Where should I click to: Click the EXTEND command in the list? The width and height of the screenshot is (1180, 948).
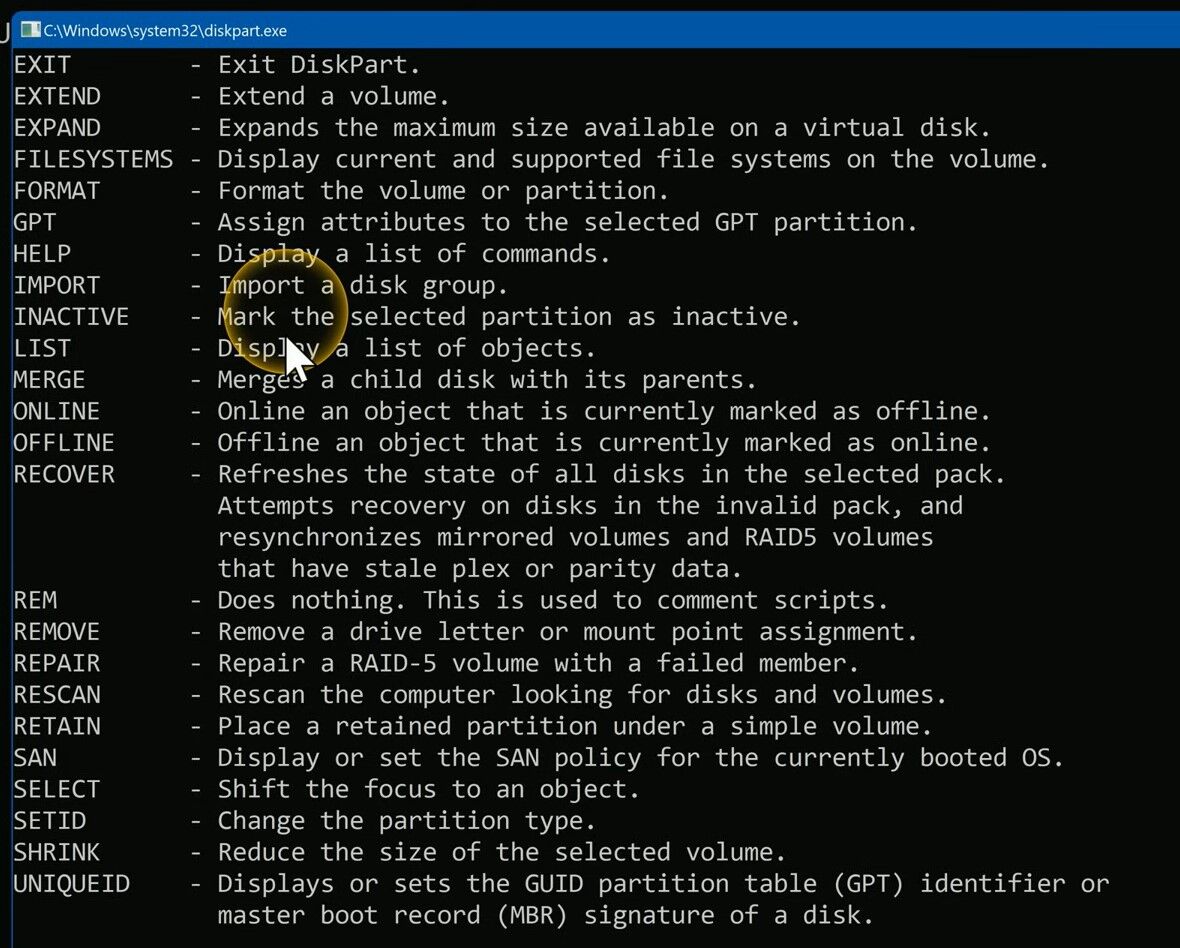[57, 97]
